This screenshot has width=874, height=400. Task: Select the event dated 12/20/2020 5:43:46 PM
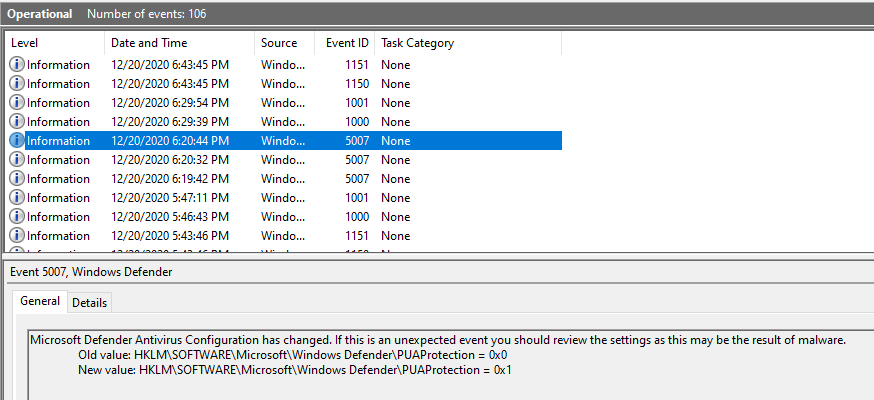(284, 235)
